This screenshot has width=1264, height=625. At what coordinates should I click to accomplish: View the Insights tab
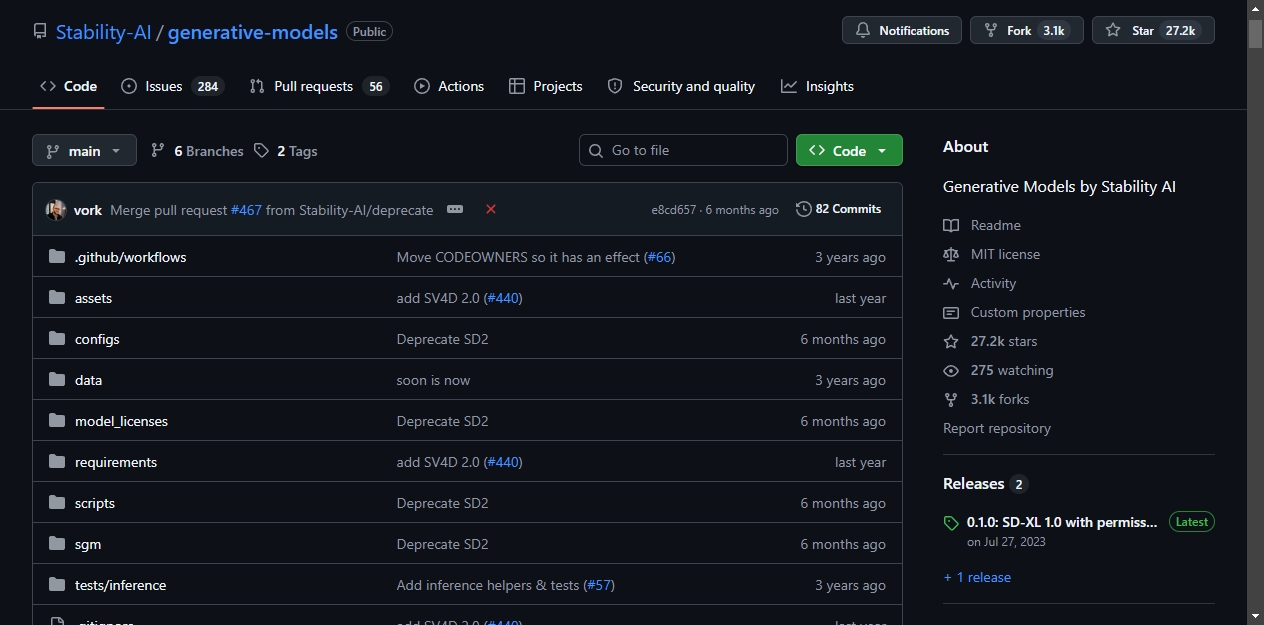(x=817, y=86)
